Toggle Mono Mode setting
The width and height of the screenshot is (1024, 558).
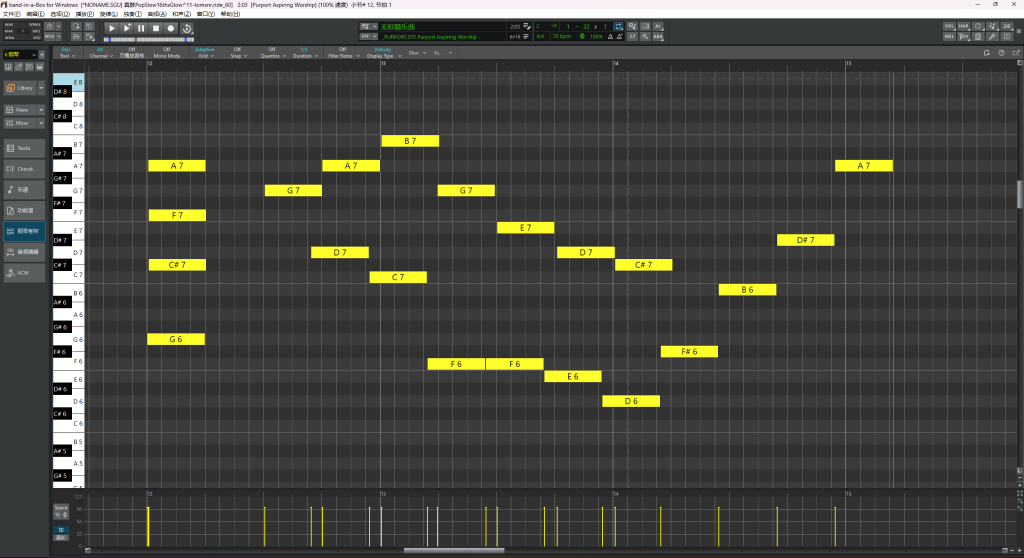tap(167, 53)
